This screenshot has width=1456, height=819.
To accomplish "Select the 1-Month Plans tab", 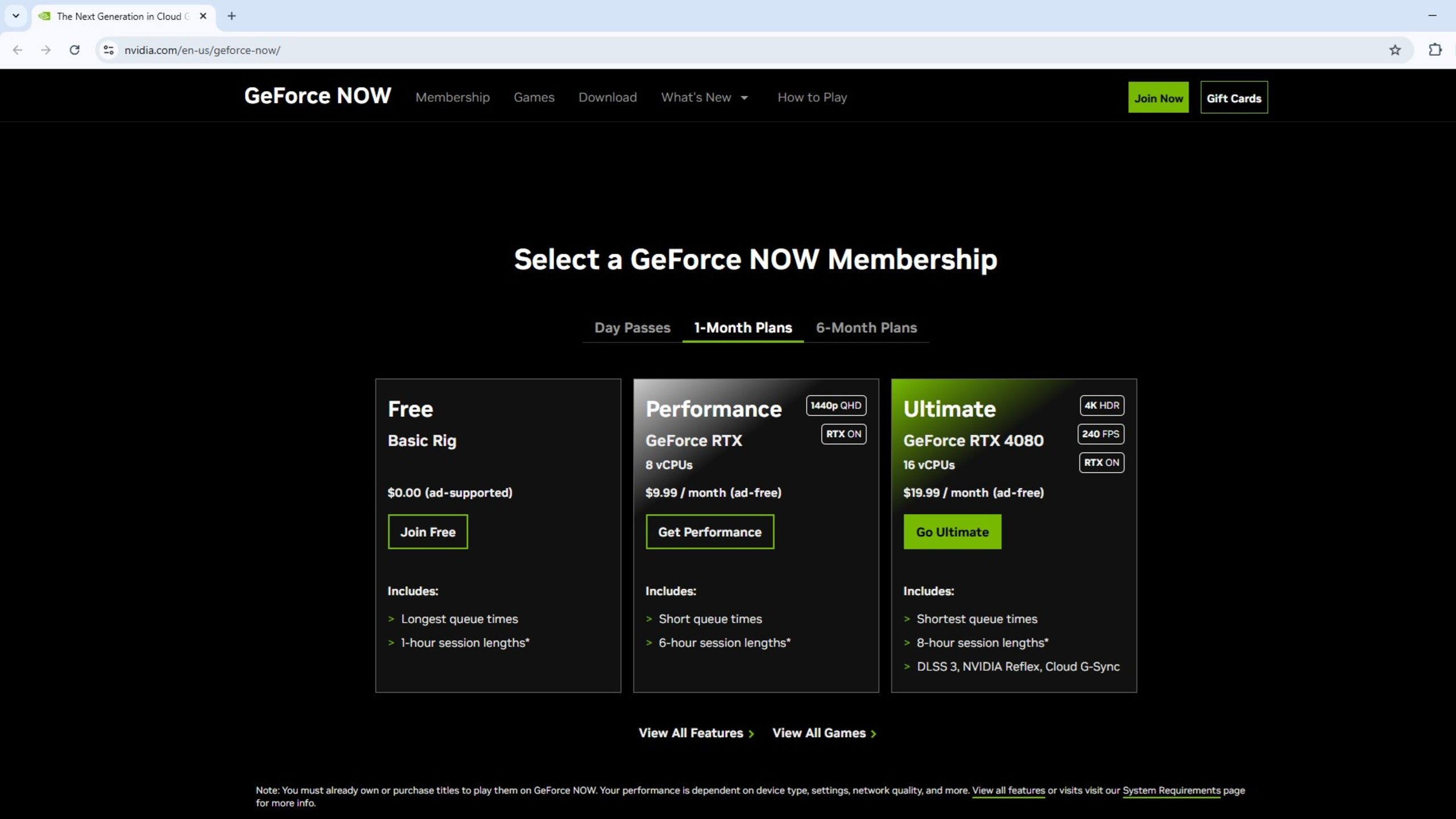I will pos(743,328).
